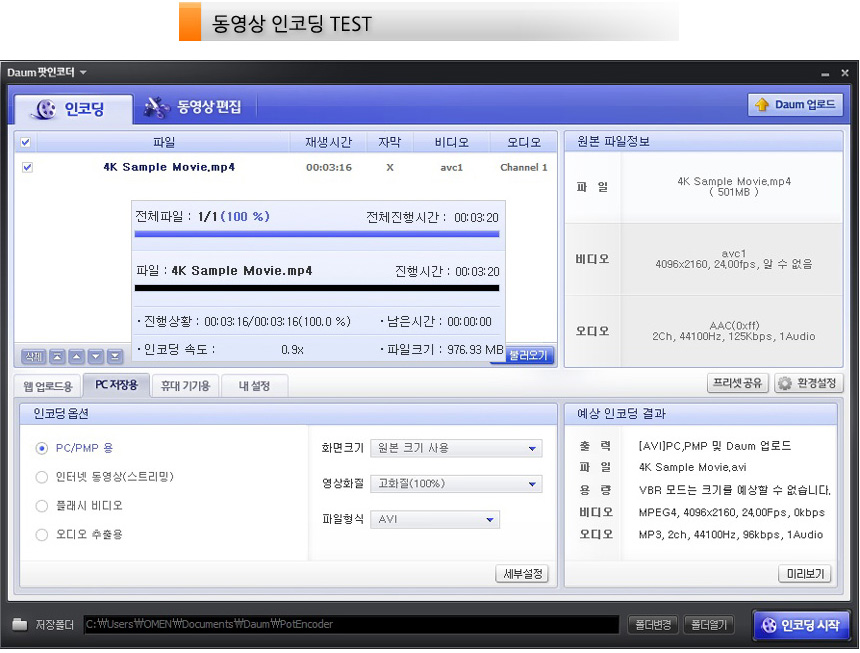The width and height of the screenshot is (860, 653).
Task: Move selected file to bottom of list
Action: 115,356
